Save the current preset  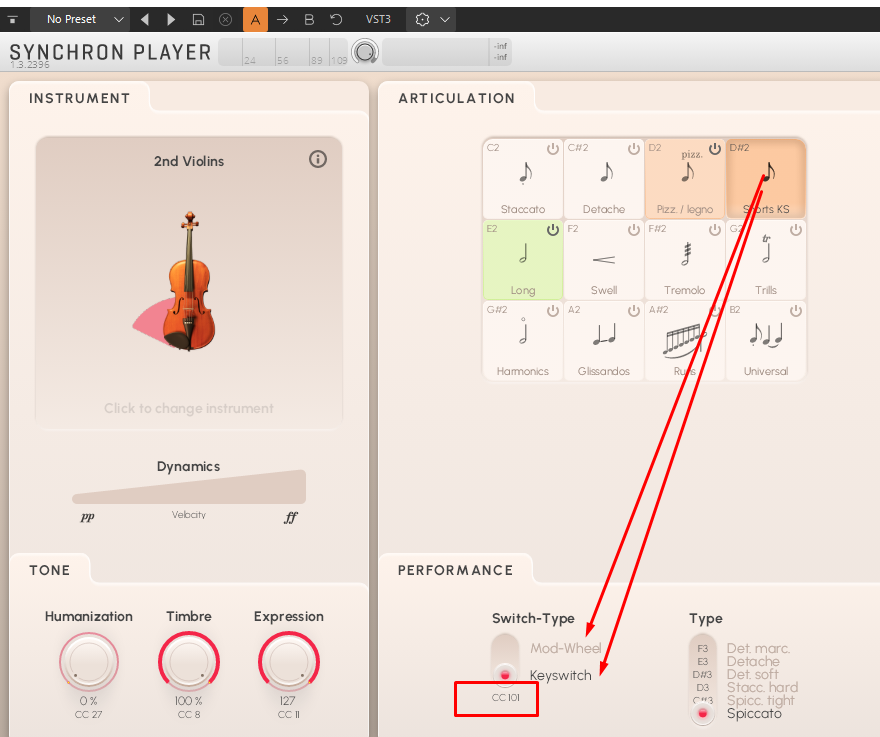(198, 20)
